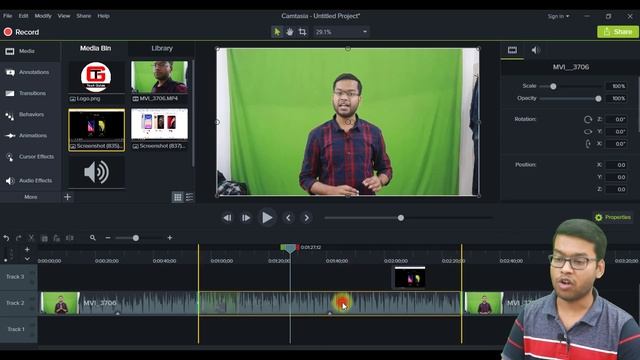This screenshot has width=640, height=360.
Task: Click the Play button
Action: (x=267, y=218)
